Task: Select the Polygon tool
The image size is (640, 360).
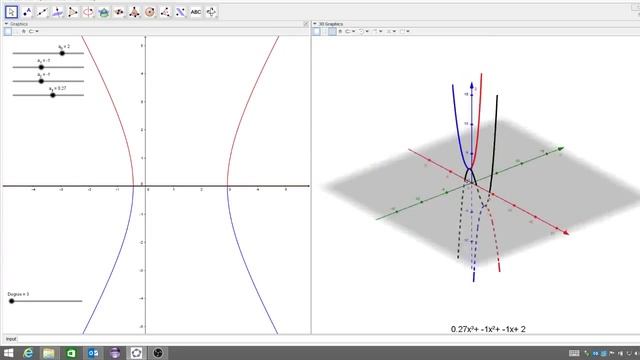Action: (73, 12)
